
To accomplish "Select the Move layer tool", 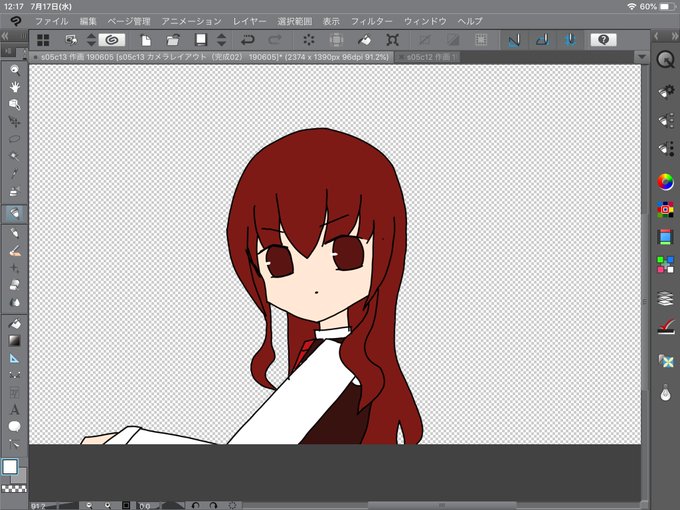I will coord(14,122).
